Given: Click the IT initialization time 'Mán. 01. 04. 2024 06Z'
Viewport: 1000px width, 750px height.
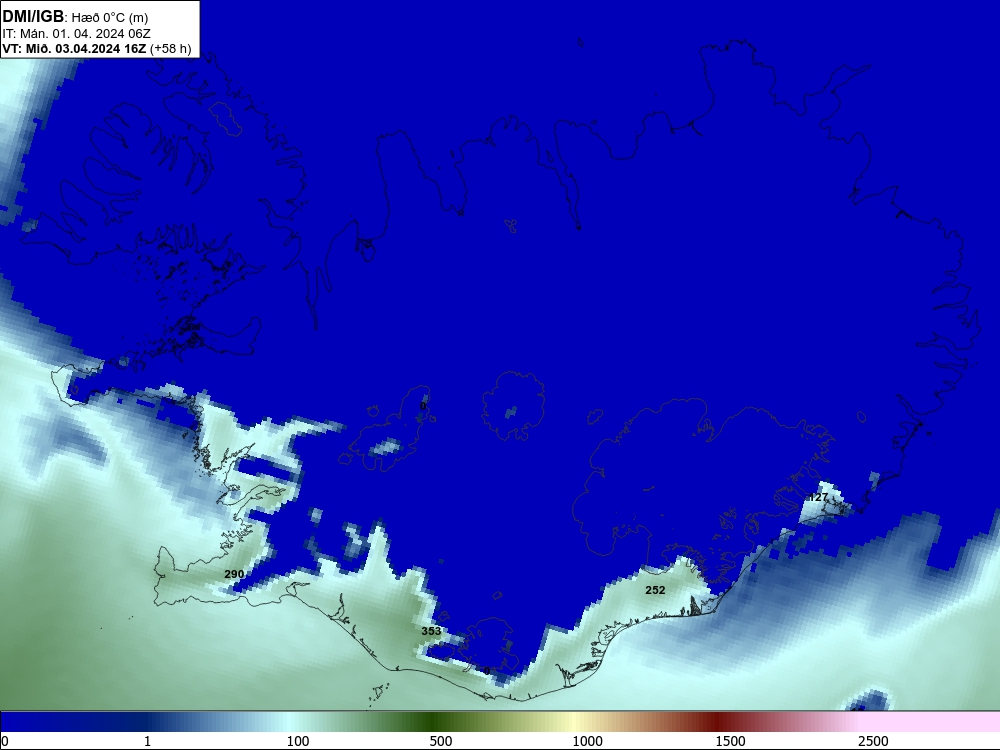Looking at the screenshot, I should [x=85, y=34].
